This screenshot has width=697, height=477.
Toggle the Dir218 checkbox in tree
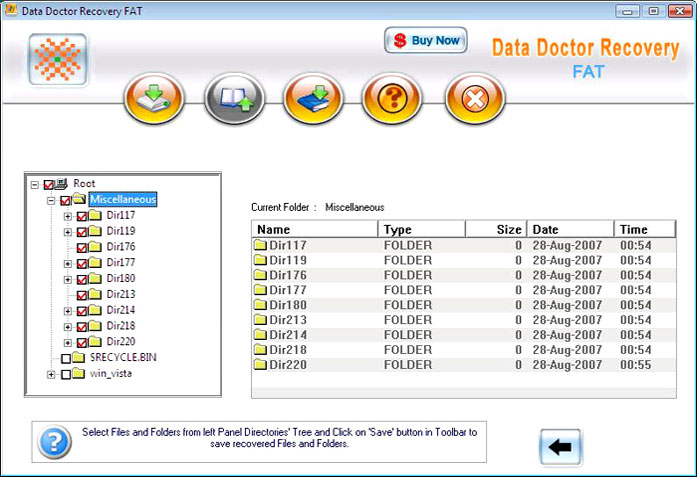point(82,327)
